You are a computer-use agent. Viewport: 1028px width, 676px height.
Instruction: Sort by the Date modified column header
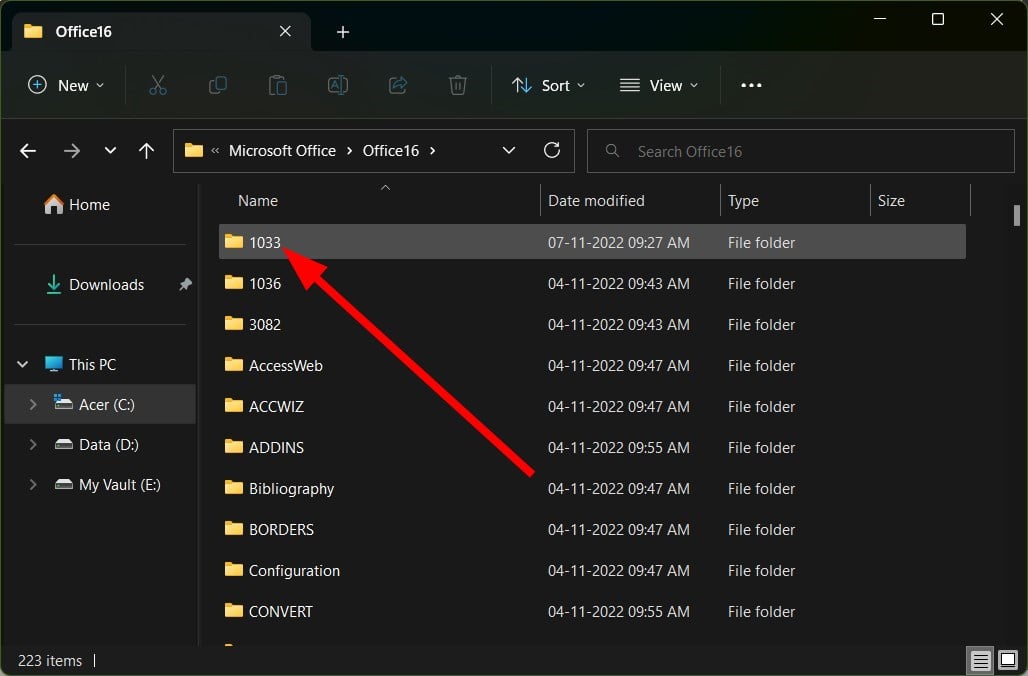coord(596,201)
